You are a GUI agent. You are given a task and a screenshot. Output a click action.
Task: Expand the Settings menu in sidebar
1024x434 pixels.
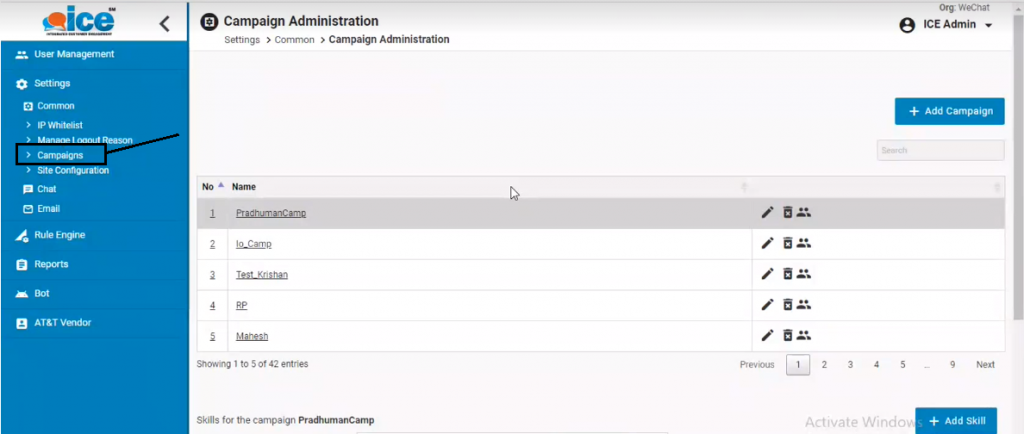click(x=53, y=84)
